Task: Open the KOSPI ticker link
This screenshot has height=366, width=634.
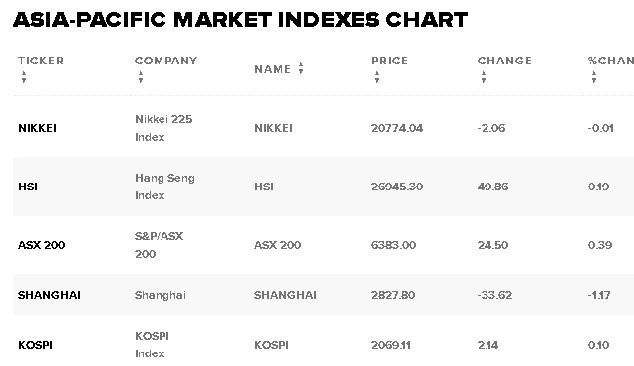Action: point(35,345)
